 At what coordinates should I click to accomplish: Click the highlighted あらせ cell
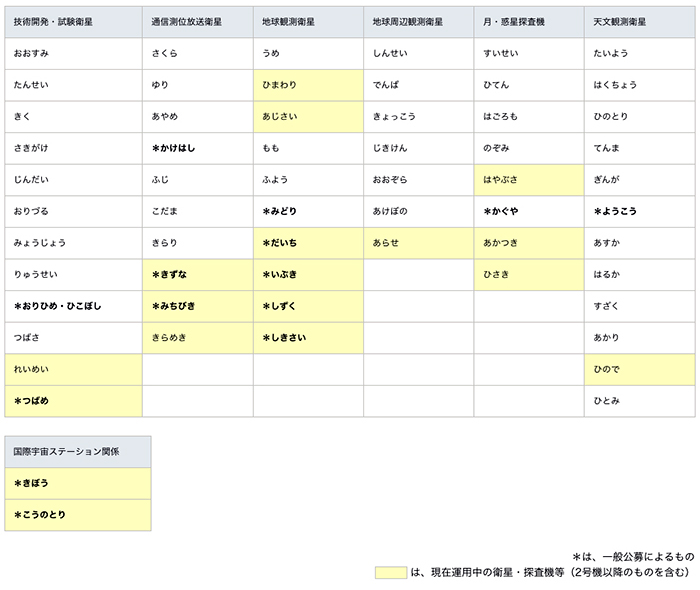(419, 244)
